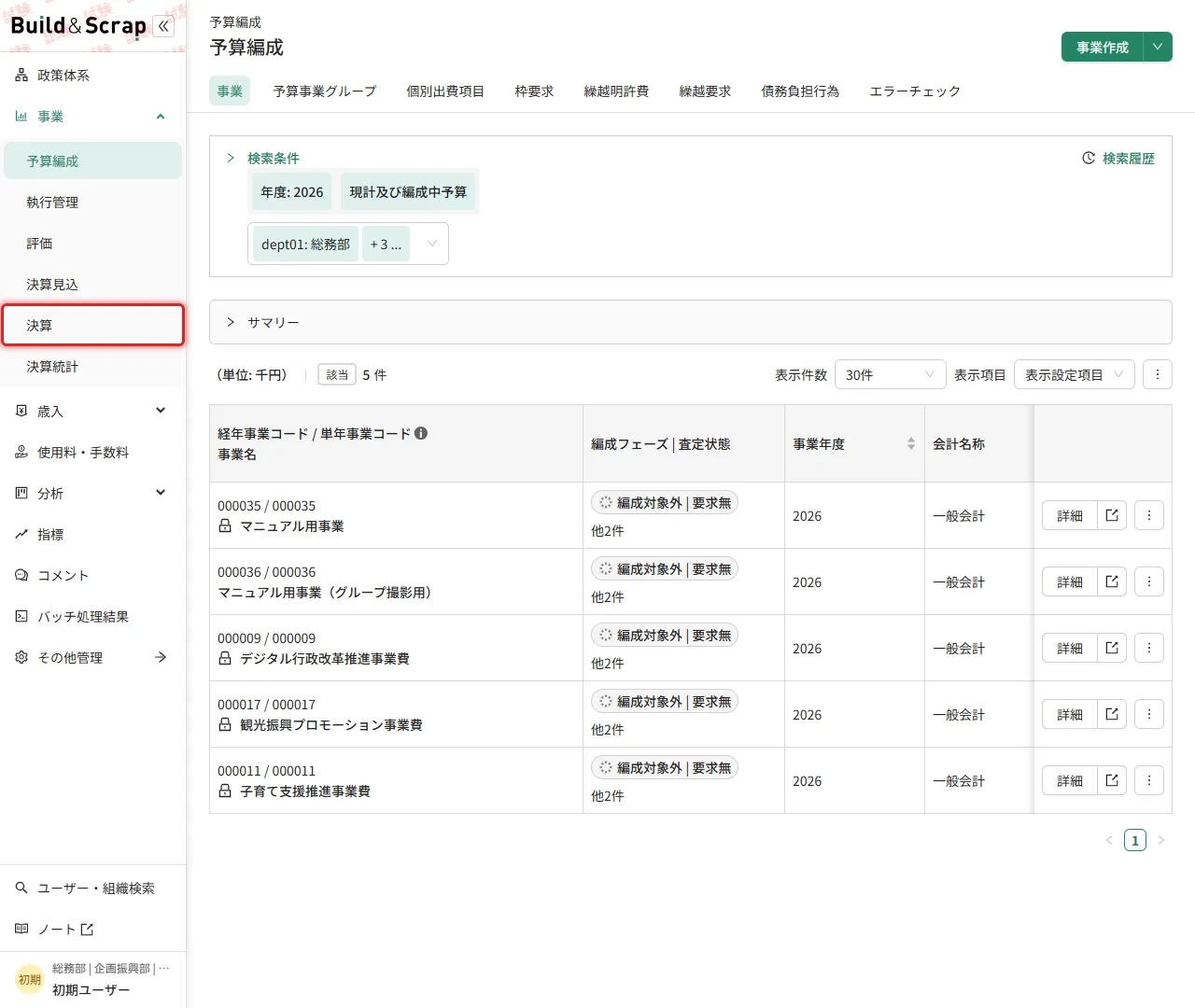This screenshot has height=1008, width=1195.
Task: Expand the サマリー section
Action: 691,322
